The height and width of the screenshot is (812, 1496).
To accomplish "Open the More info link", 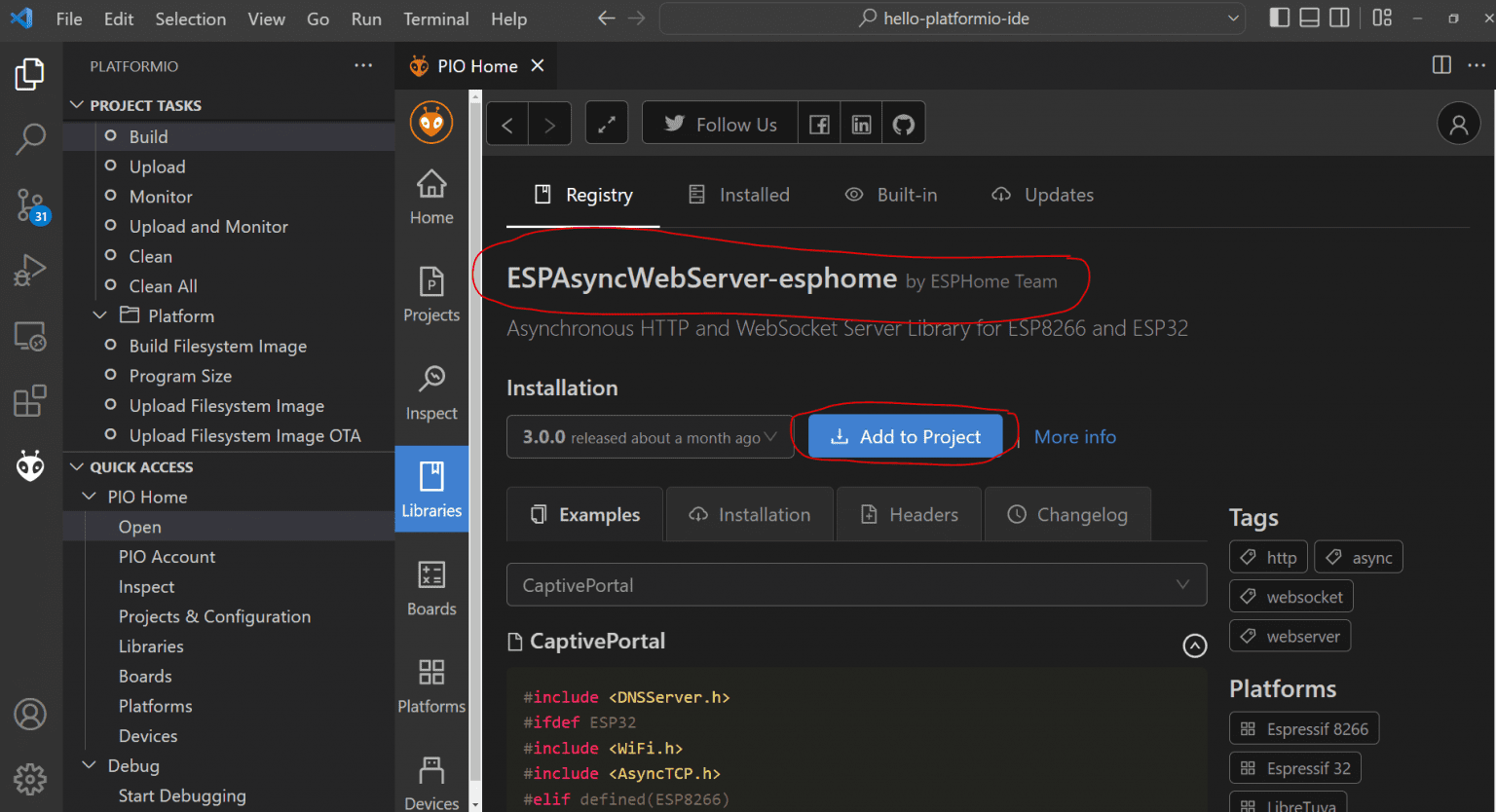I will pos(1074,437).
